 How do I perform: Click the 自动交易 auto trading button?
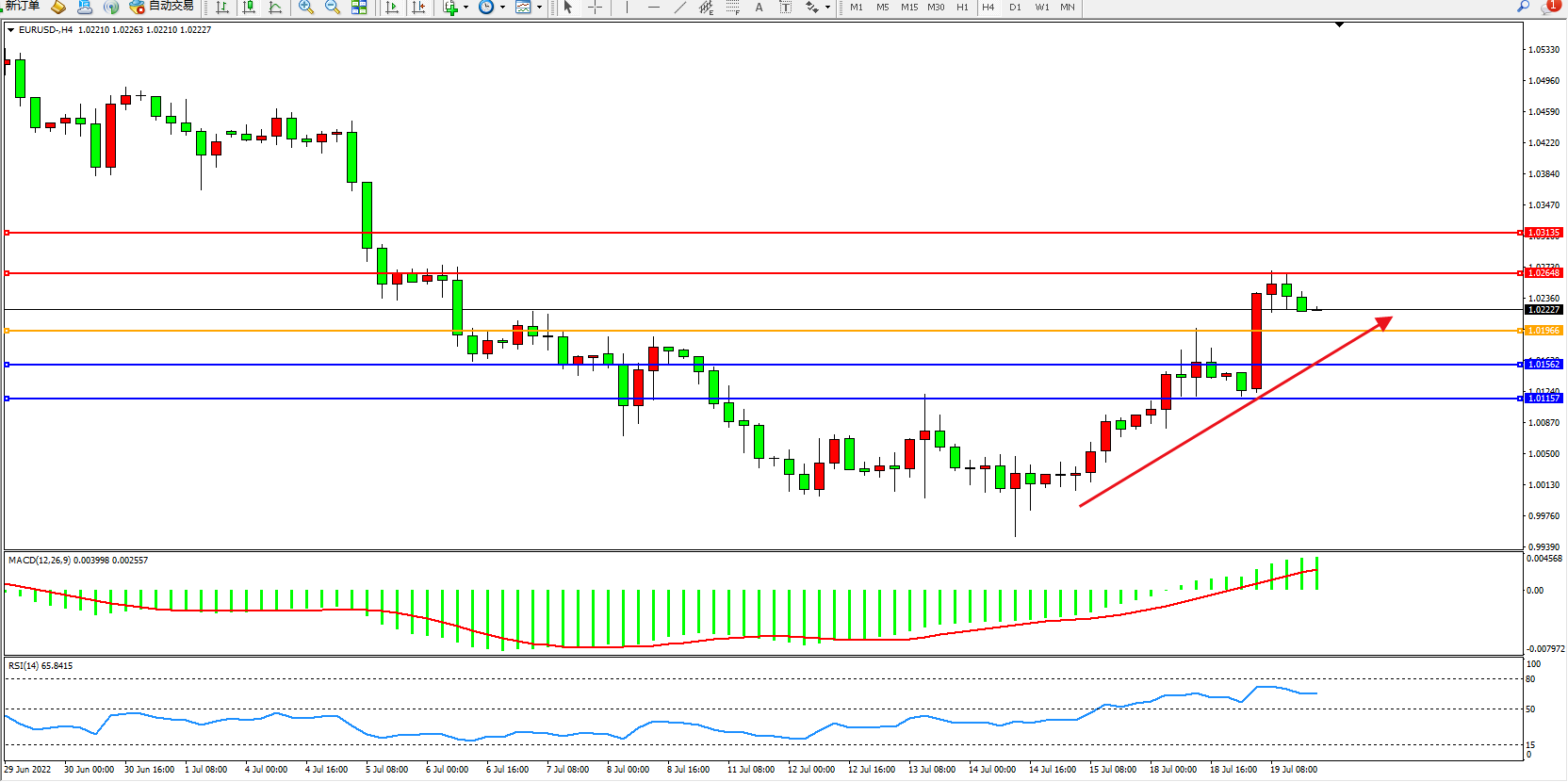coord(162,6)
